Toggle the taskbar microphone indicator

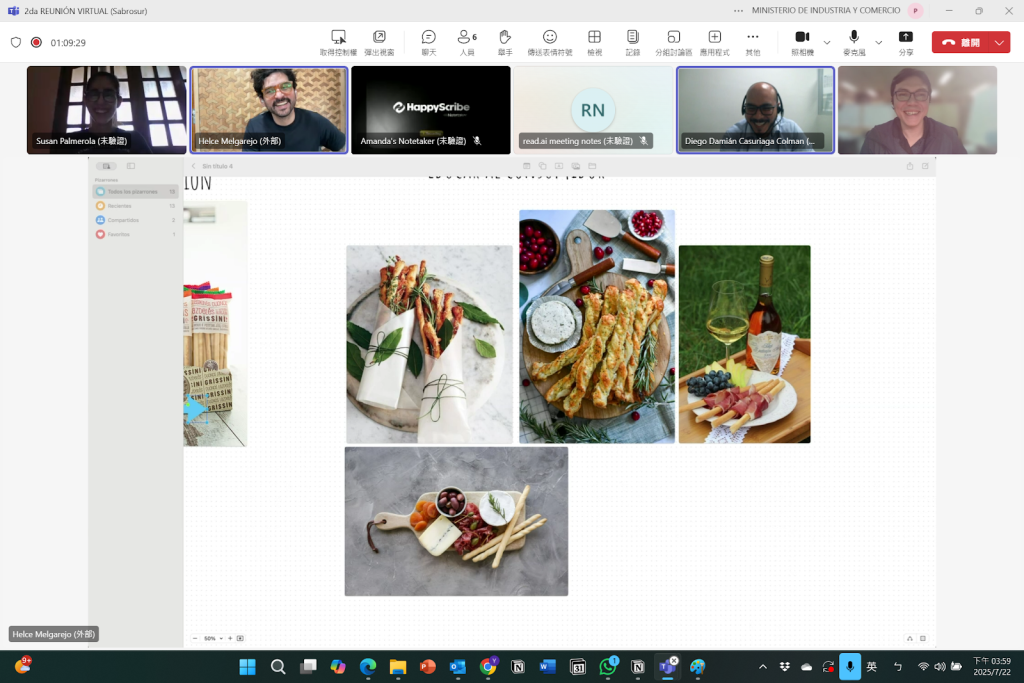(x=849, y=666)
